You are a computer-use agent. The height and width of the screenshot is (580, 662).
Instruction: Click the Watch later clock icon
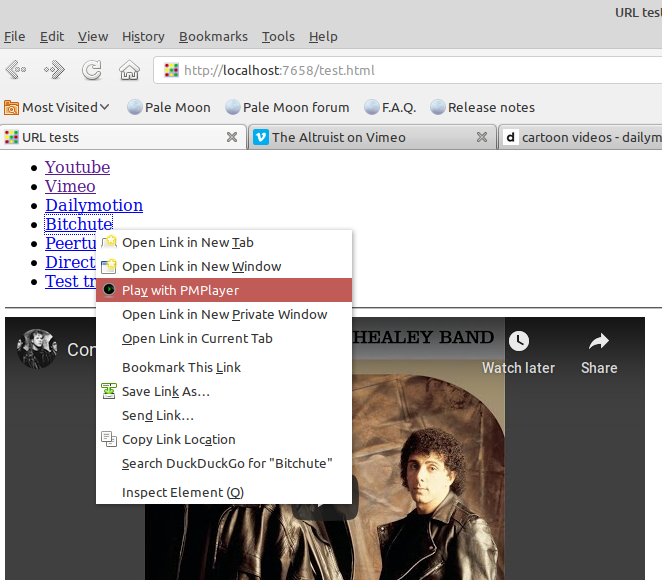tap(519, 341)
